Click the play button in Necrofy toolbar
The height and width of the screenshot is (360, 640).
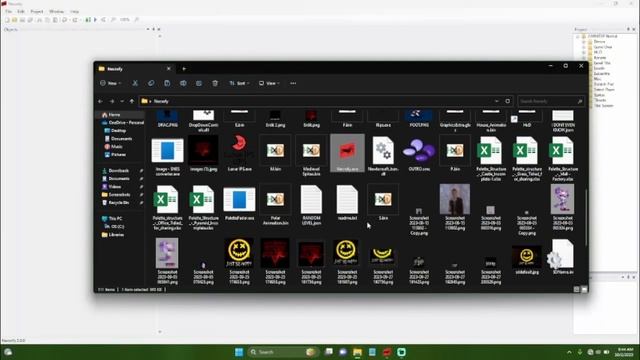click(96, 20)
